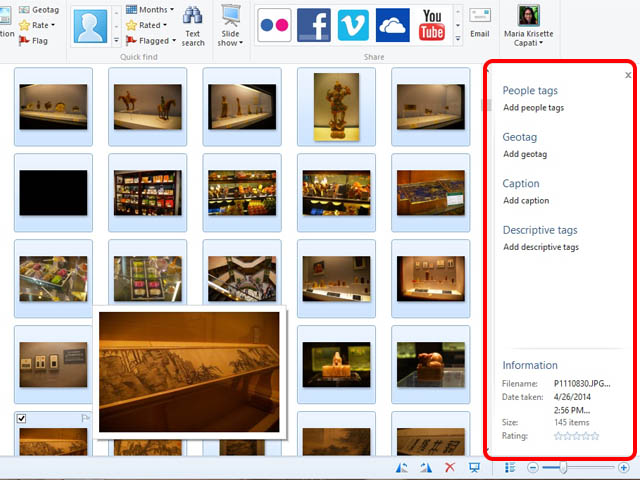Select the blue tiled map thumbnail
The width and height of the screenshot is (640, 480).
(x=431, y=193)
